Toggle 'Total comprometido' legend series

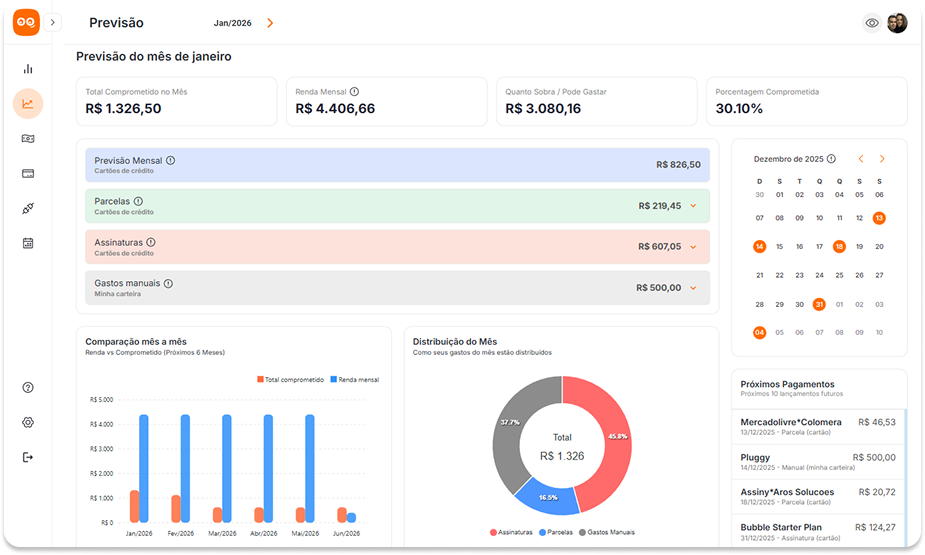point(290,380)
